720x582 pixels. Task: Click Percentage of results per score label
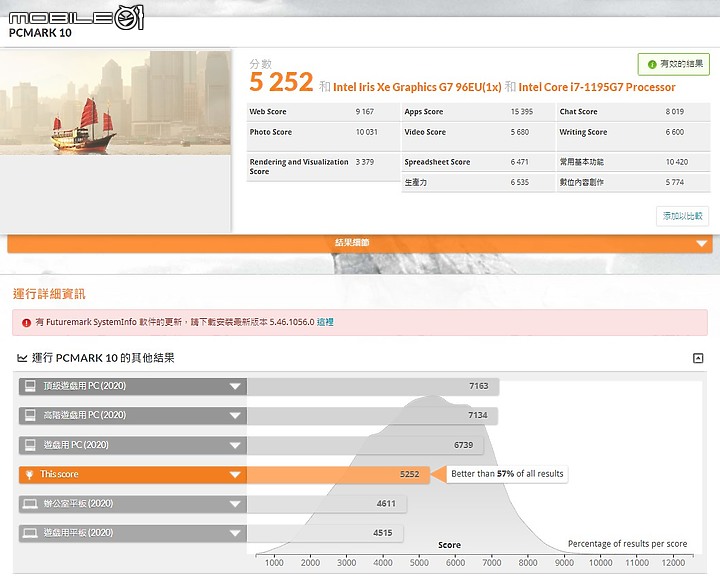tap(627, 544)
